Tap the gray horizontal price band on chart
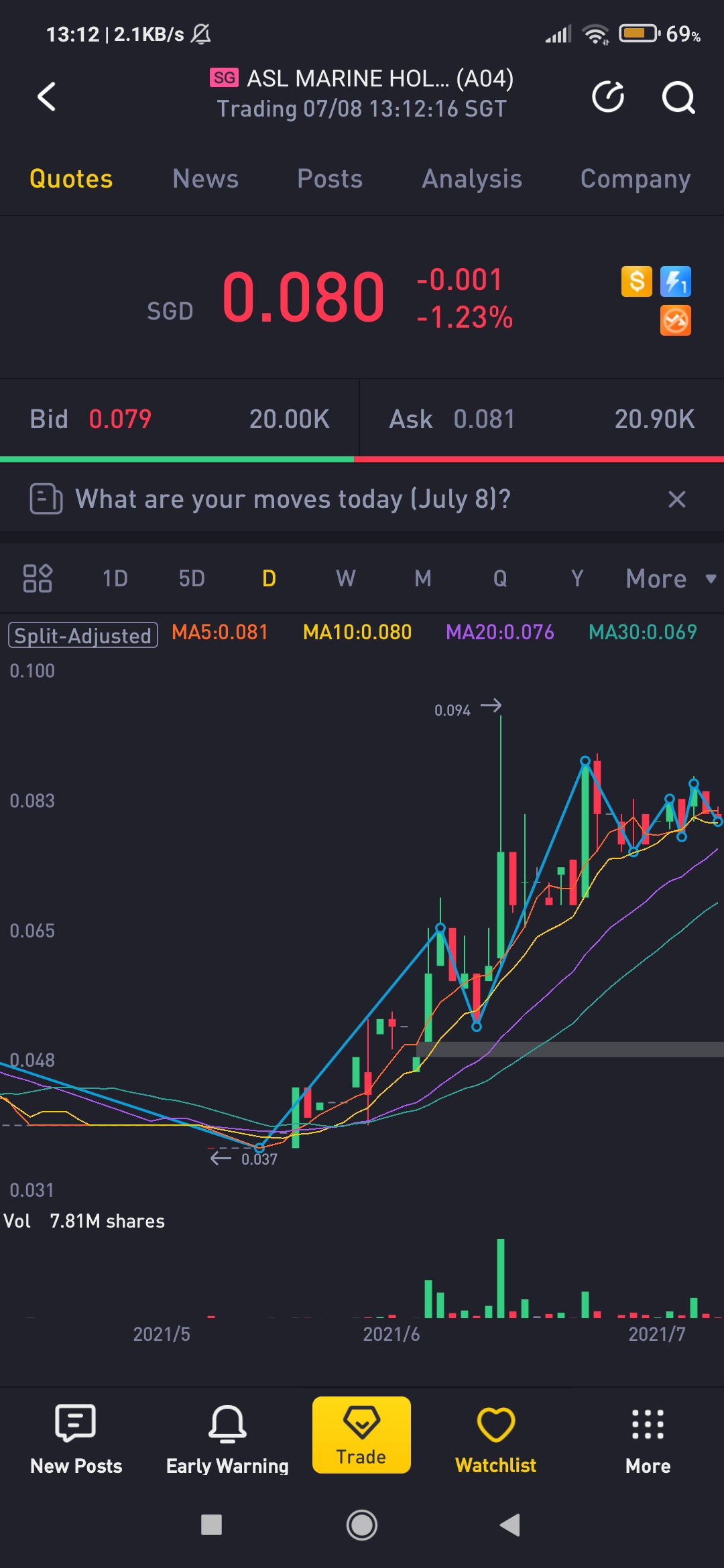724x1568 pixels. point(570,1049)
